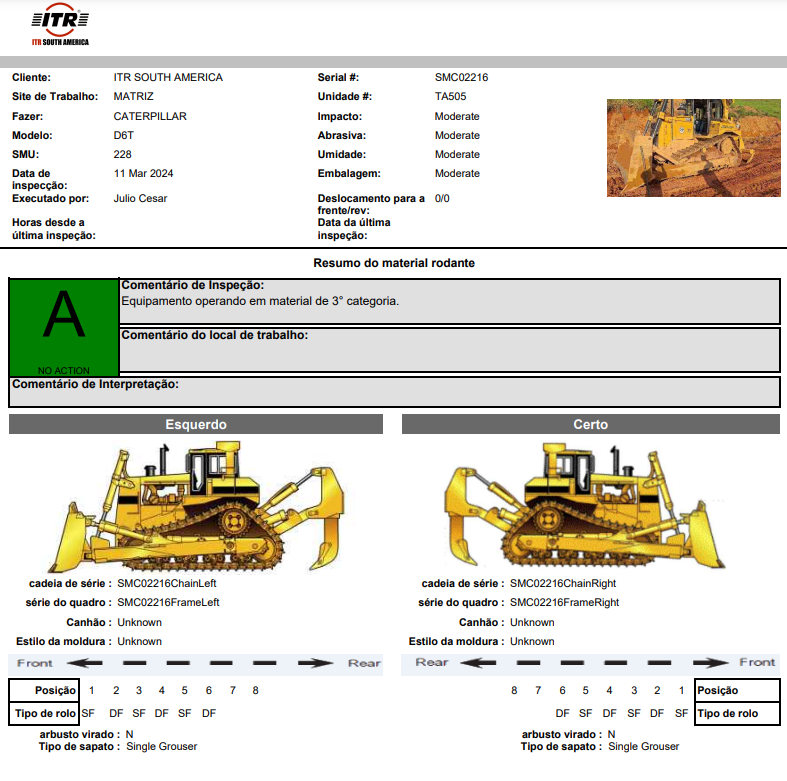
Task: Click the right Posição header cell
Action: [x=737, y=691]
